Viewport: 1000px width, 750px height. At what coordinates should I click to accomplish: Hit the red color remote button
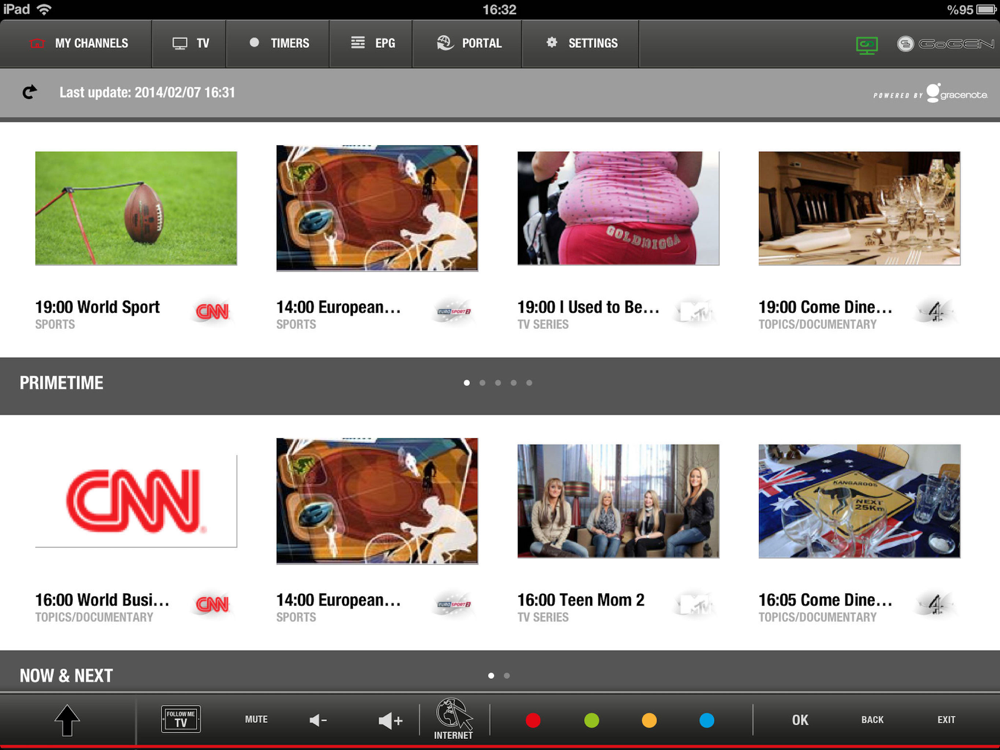coord(533,721)
